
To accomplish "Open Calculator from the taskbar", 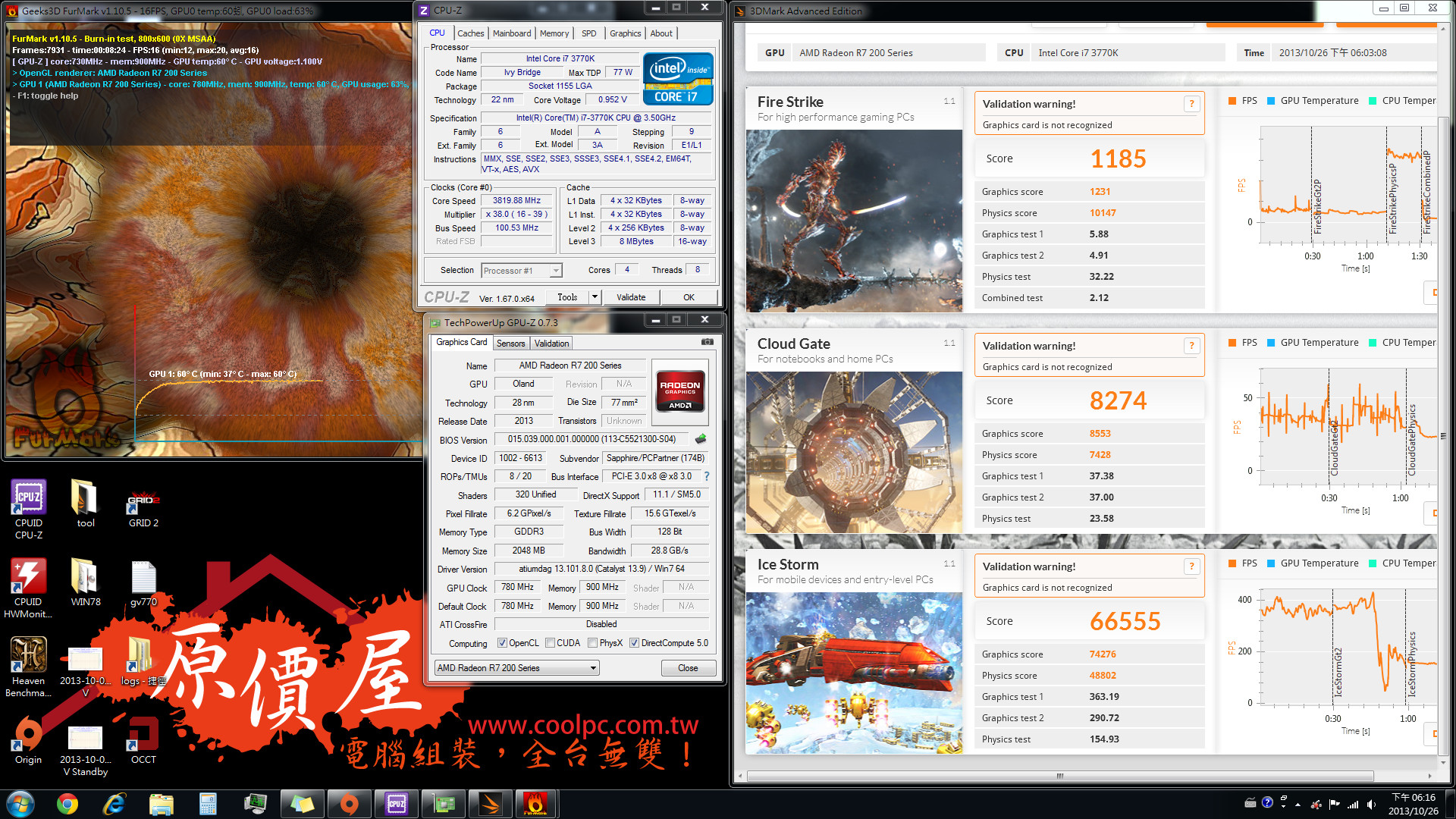I will [209, 804].
